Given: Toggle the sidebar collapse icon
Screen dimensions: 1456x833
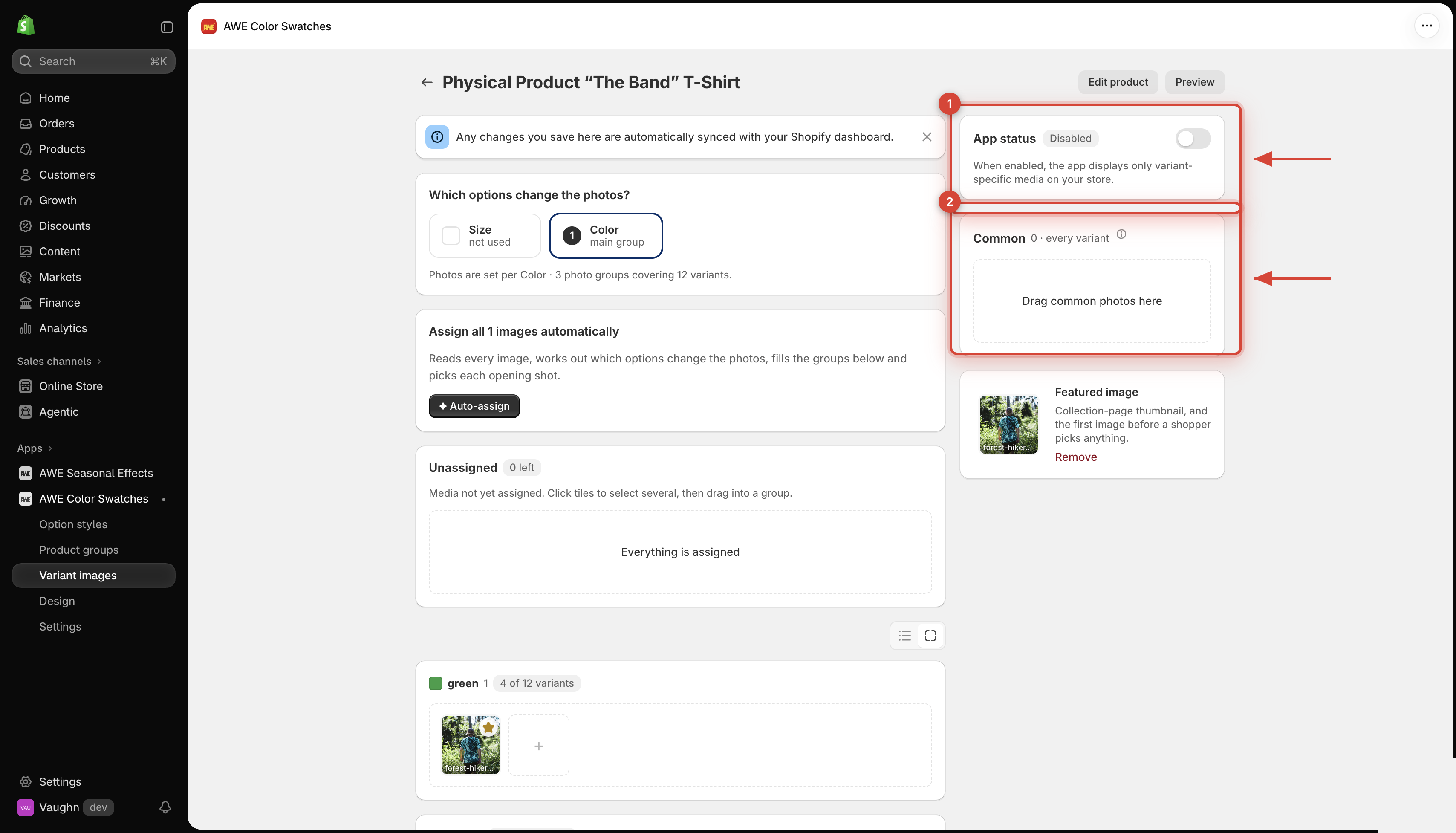Looking at the screenshot, I should coord(166,27).
